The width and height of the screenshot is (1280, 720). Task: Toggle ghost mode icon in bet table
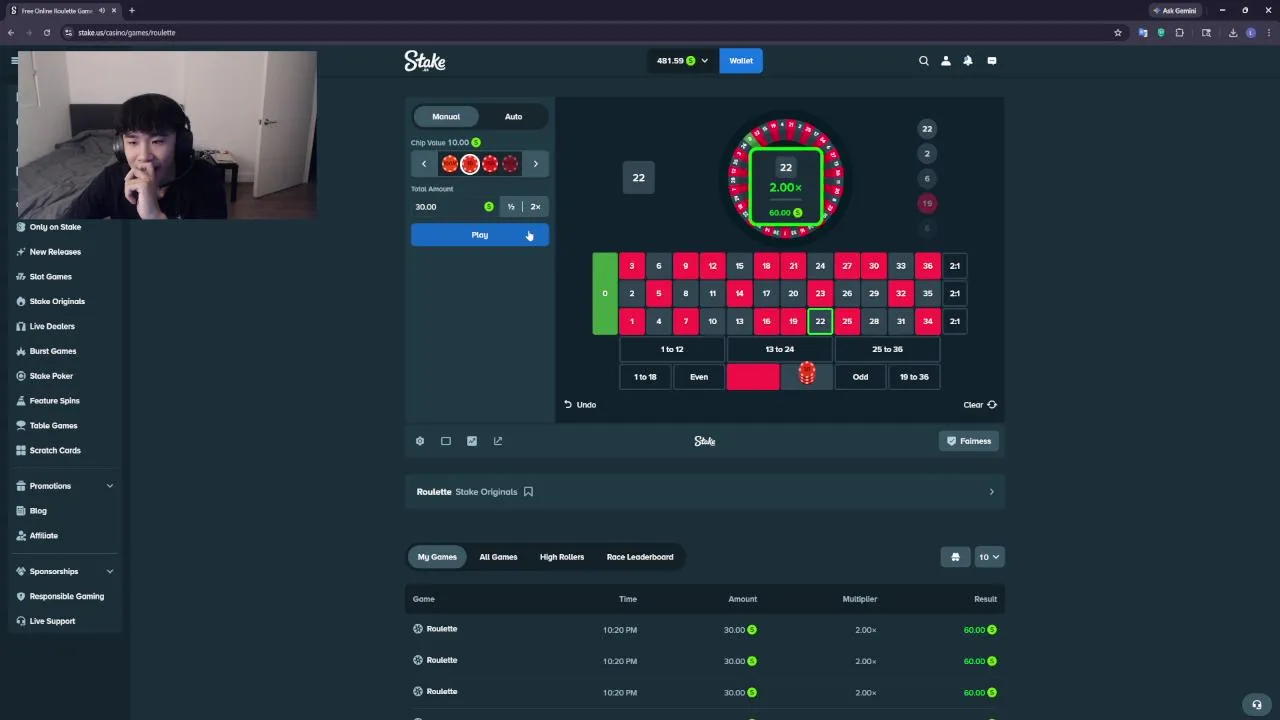(x=955, y=557)
